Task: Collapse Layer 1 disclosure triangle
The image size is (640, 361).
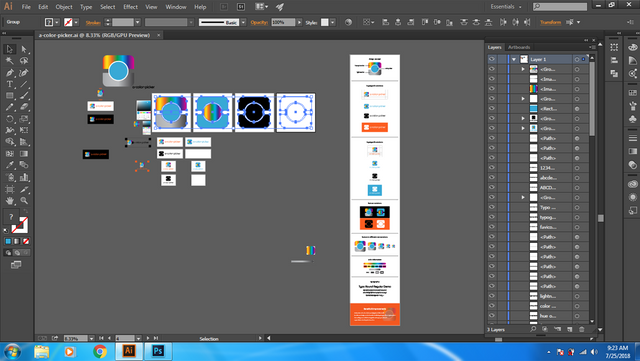Action: [x=514, y=60]
